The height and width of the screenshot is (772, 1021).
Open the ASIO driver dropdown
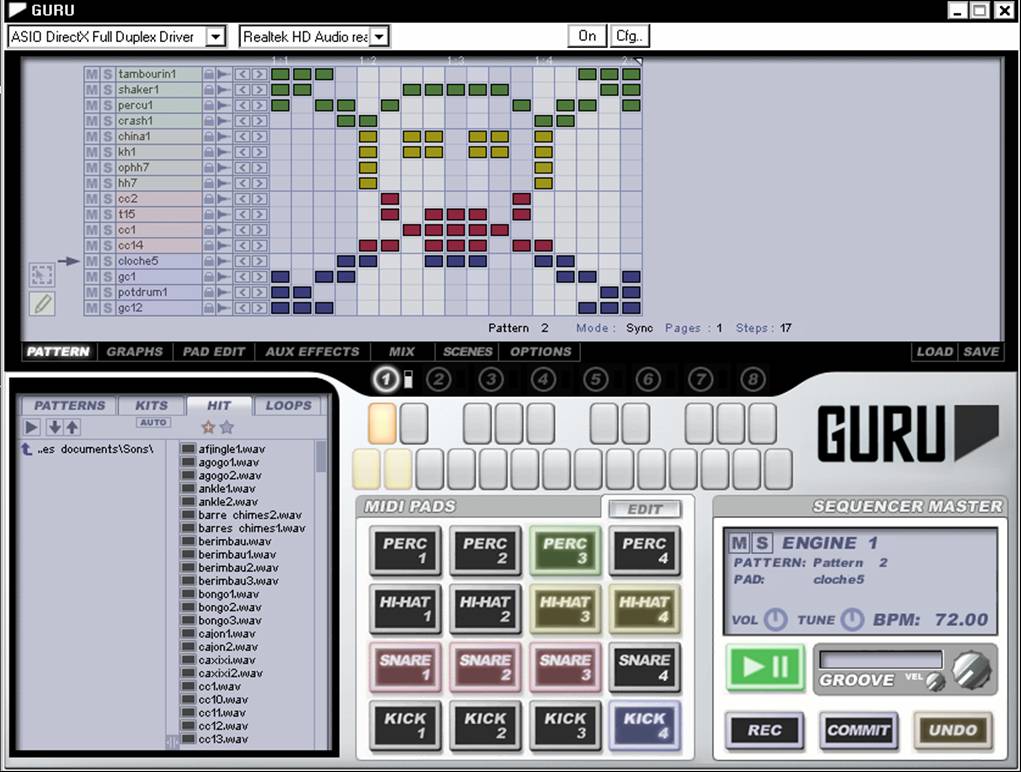tap(216, 36)
